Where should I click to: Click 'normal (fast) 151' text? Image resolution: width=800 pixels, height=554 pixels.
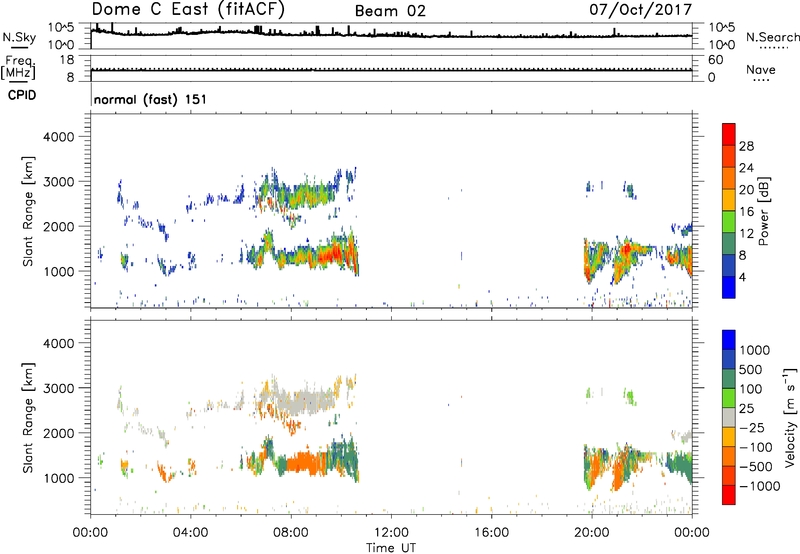[151, 99]
